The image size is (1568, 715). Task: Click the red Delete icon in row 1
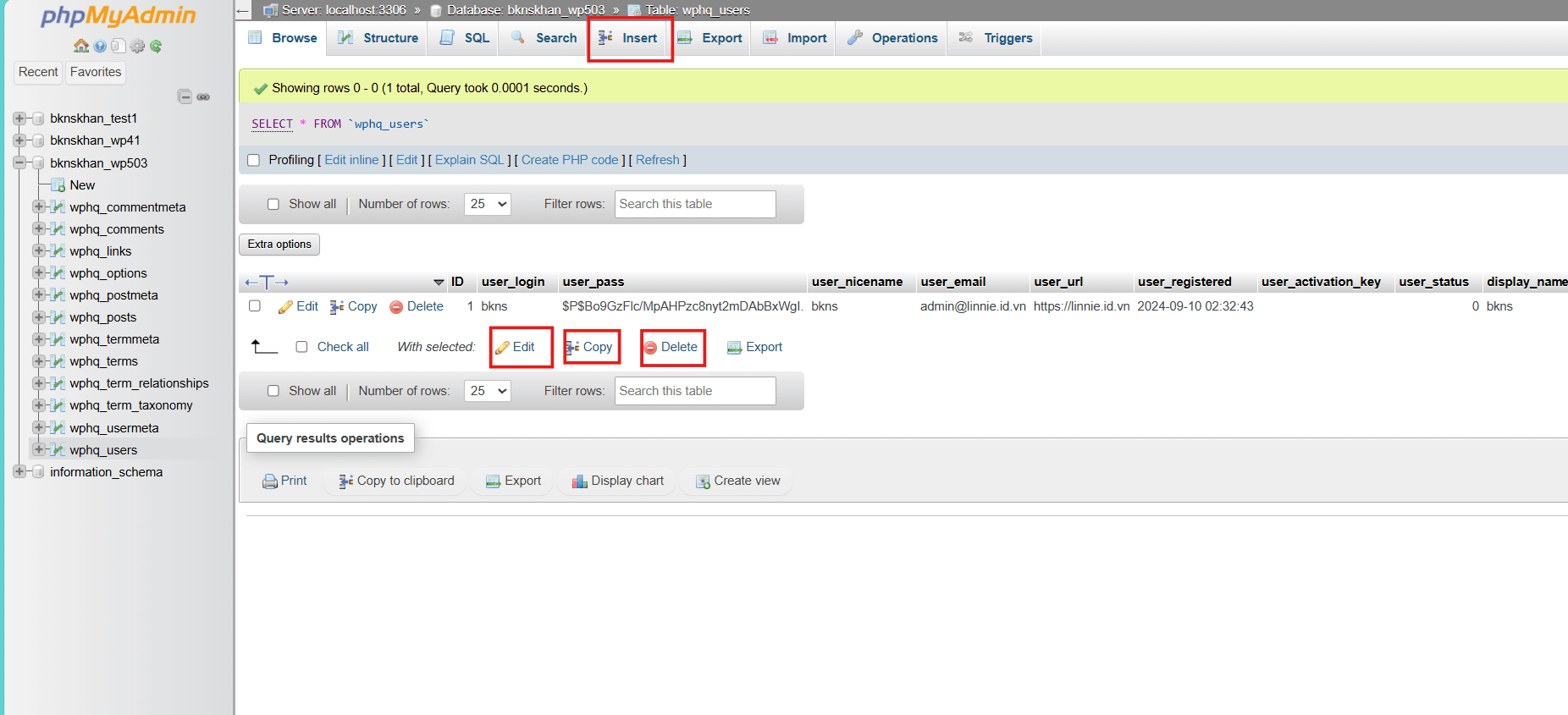coord(396,307)
